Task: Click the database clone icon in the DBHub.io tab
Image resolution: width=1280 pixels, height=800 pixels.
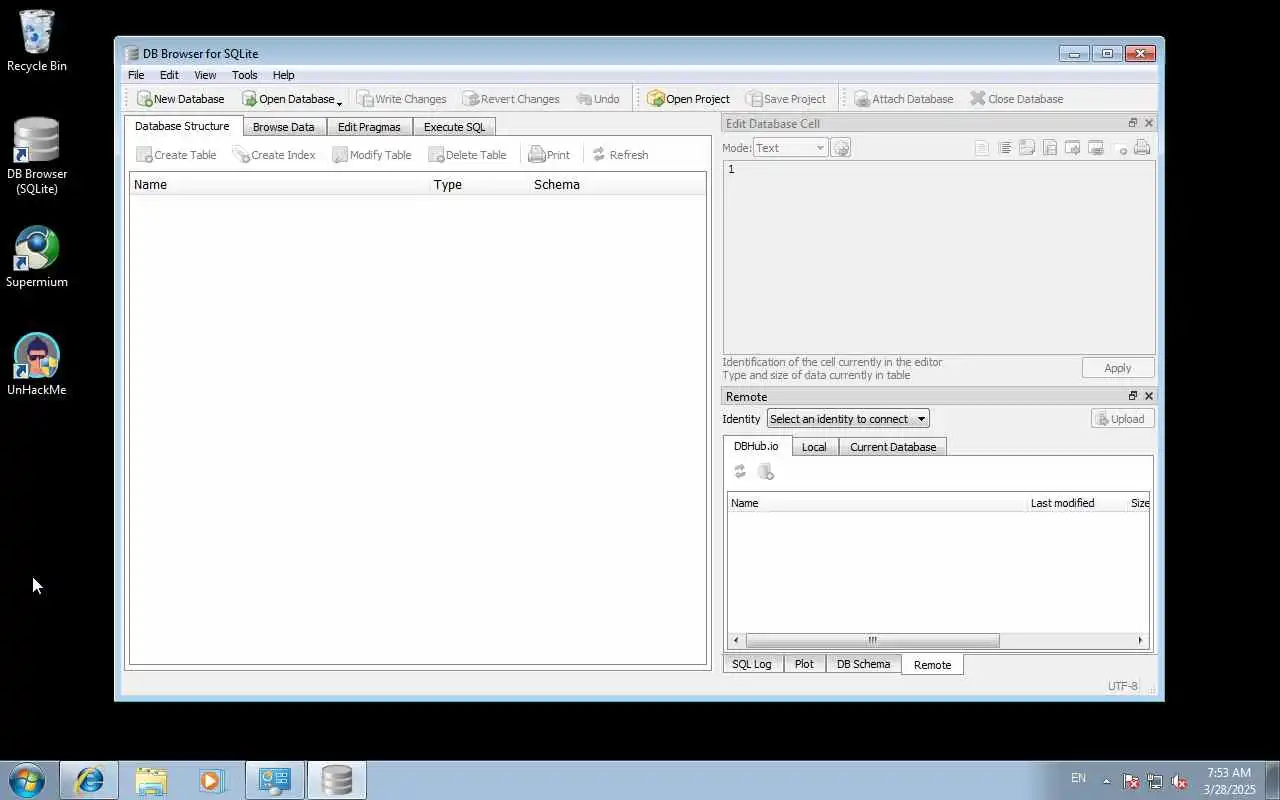Action: coord(765,472)
